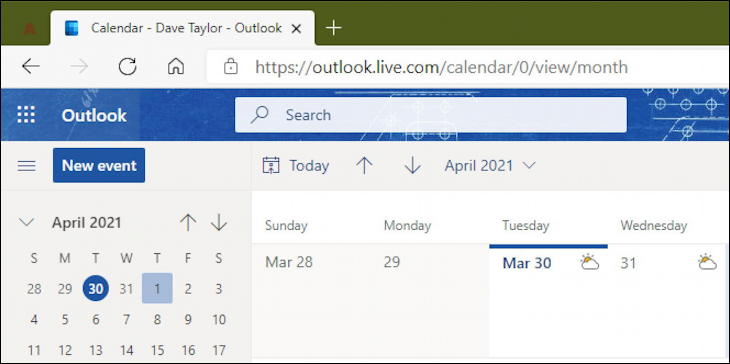Select the Mar 28 cell in month grid

pos(311,302)
